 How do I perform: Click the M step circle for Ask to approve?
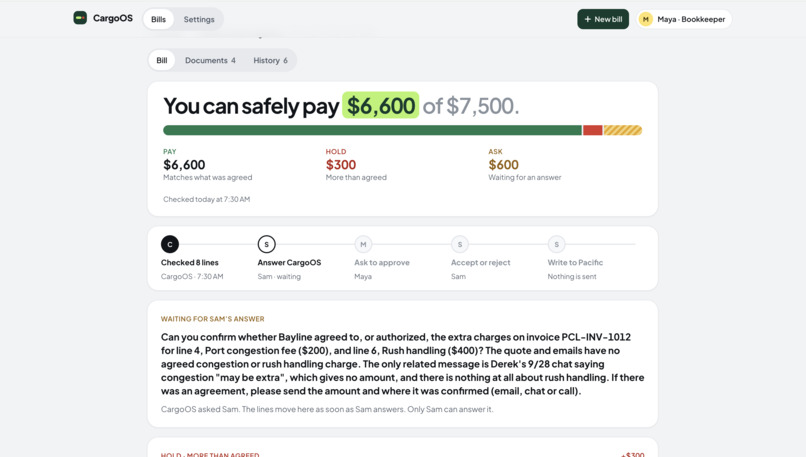(x=363, y=244)
